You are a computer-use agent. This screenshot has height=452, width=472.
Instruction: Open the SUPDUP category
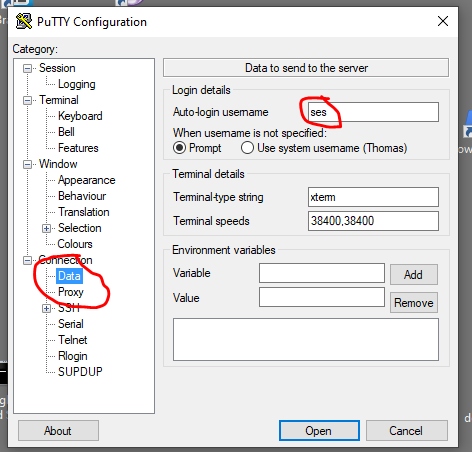[80, 372]
